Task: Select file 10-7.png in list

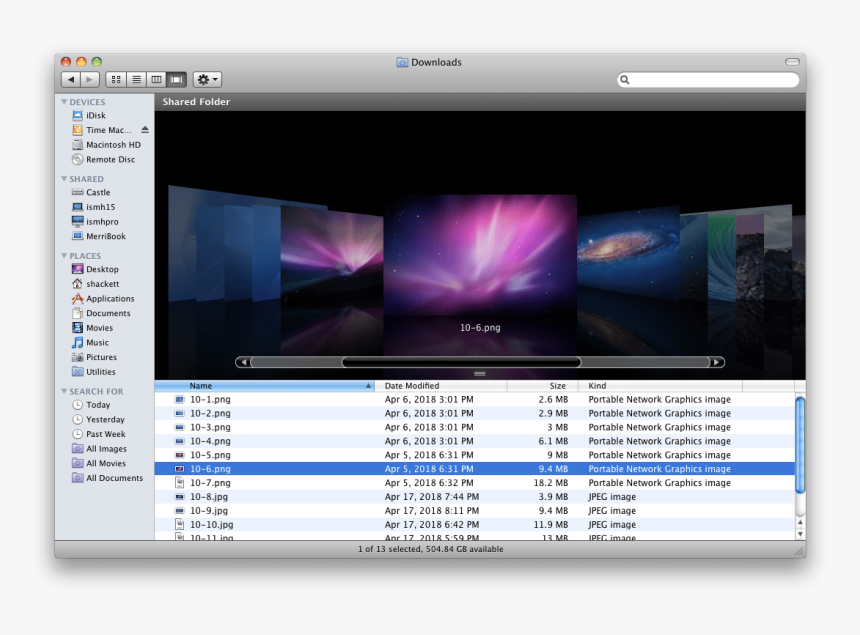Action: pyautogui.click(x=475, y=483)
